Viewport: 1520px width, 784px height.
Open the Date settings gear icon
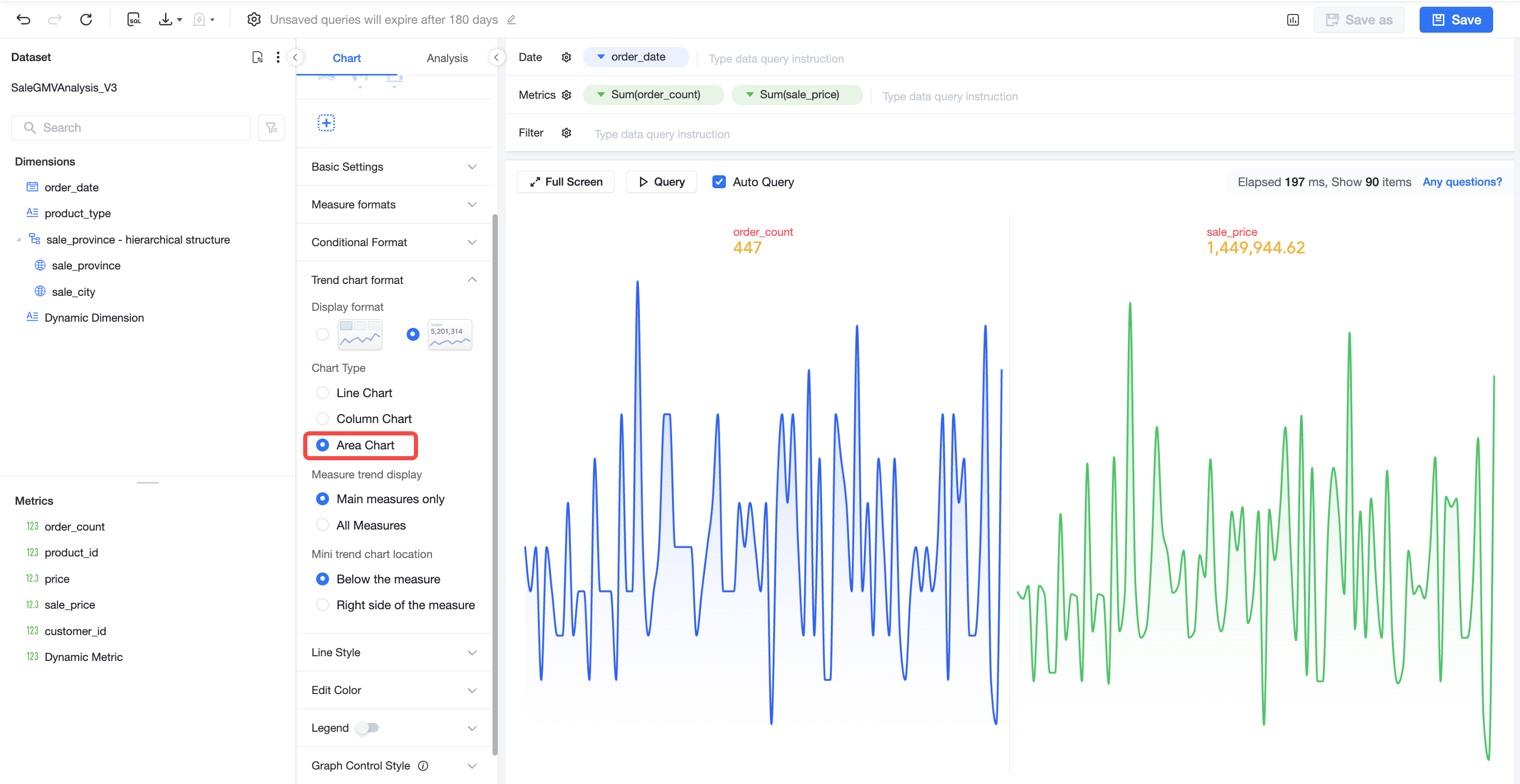click(x=567, y=57)
